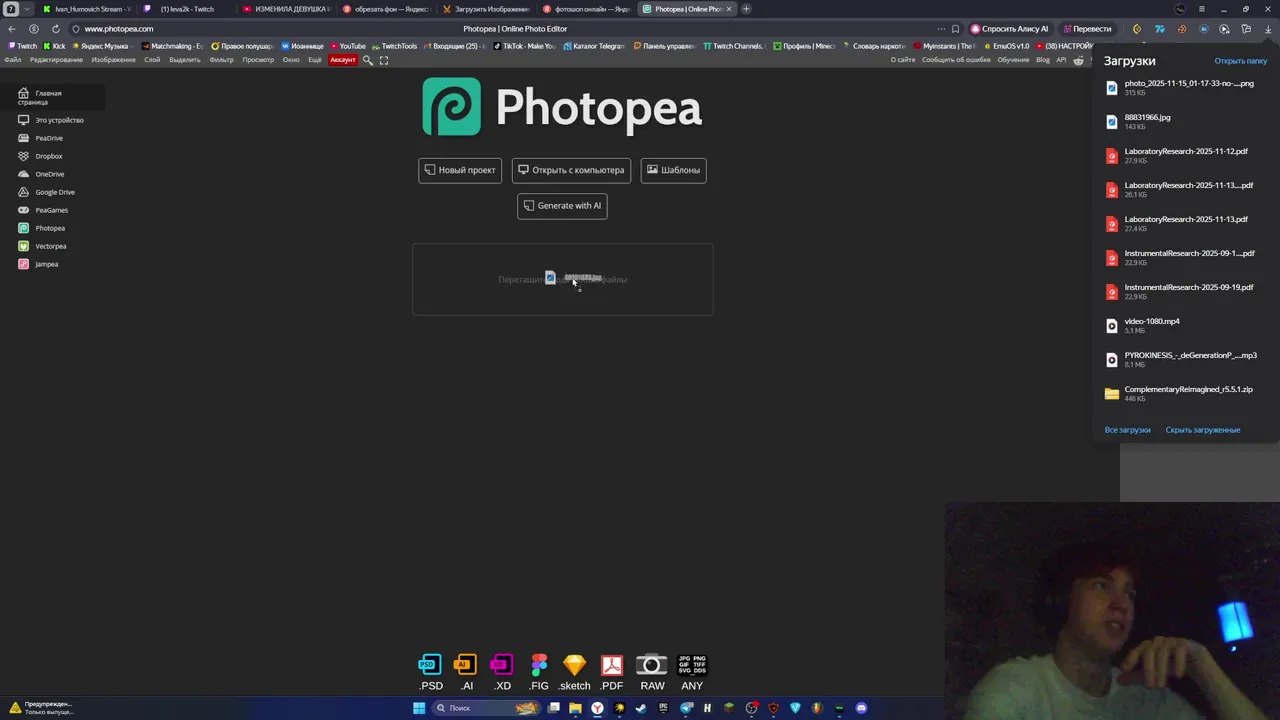Image resolution: width=1280 pixels, height=720 pixels.
Task: Click the address bar www.photopea.com
Action: pyautogui.click(x=118, y=29)
